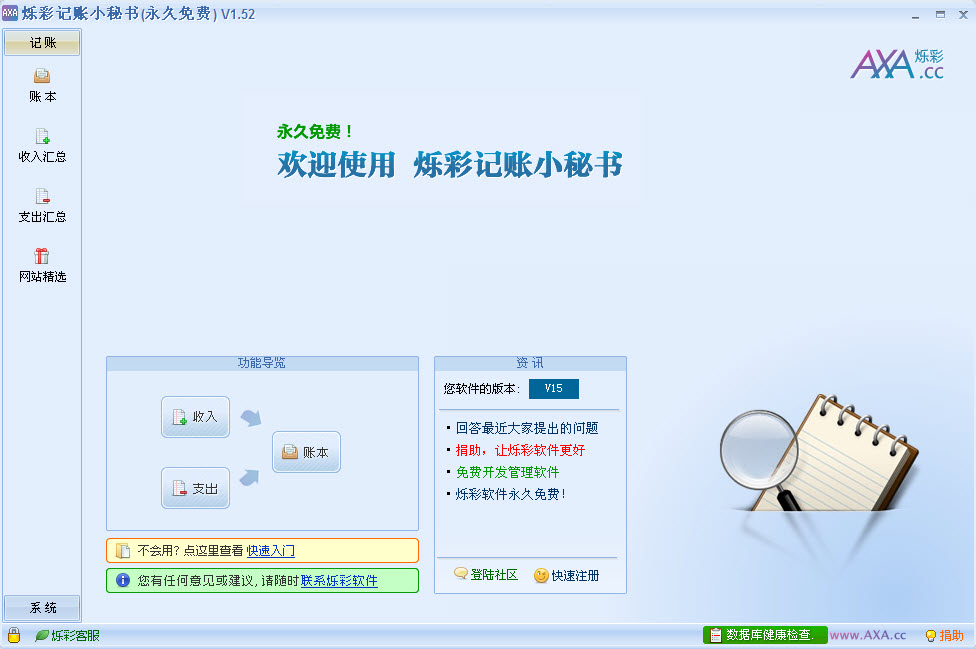976x649 pixels.
Task: Click the 永久免费! green text
Action: click(x=315, y=131)
